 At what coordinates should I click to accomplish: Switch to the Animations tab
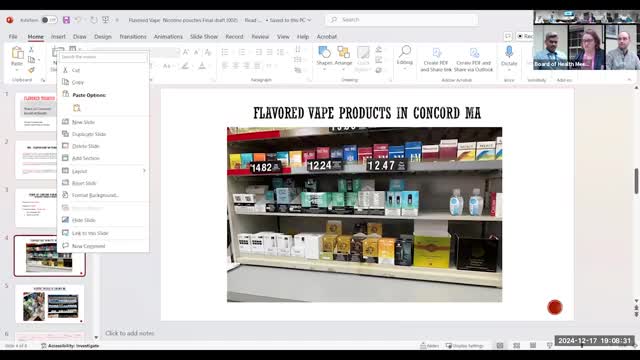pos(168,37)
